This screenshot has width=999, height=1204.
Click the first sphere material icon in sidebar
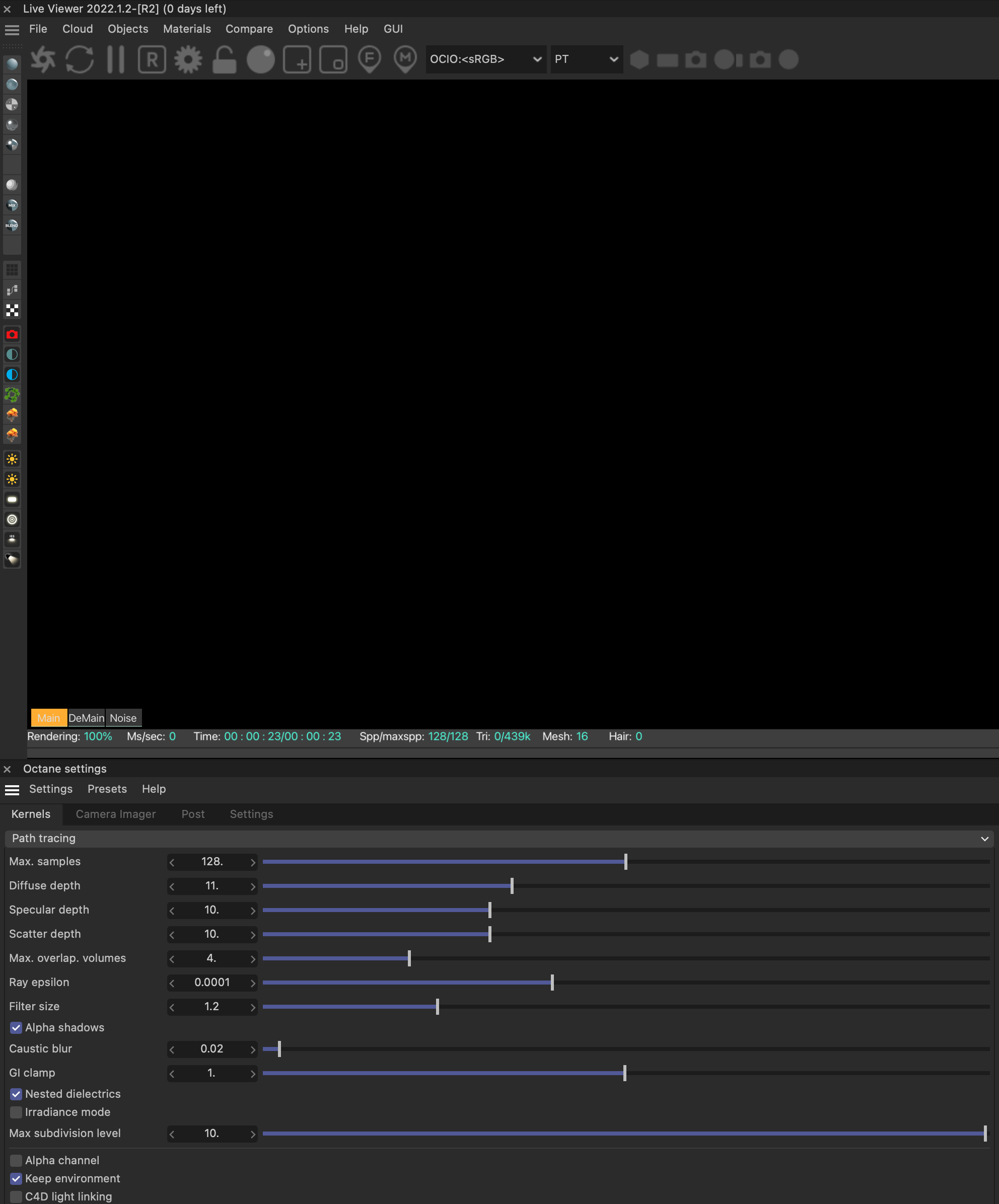click(12, 63)
